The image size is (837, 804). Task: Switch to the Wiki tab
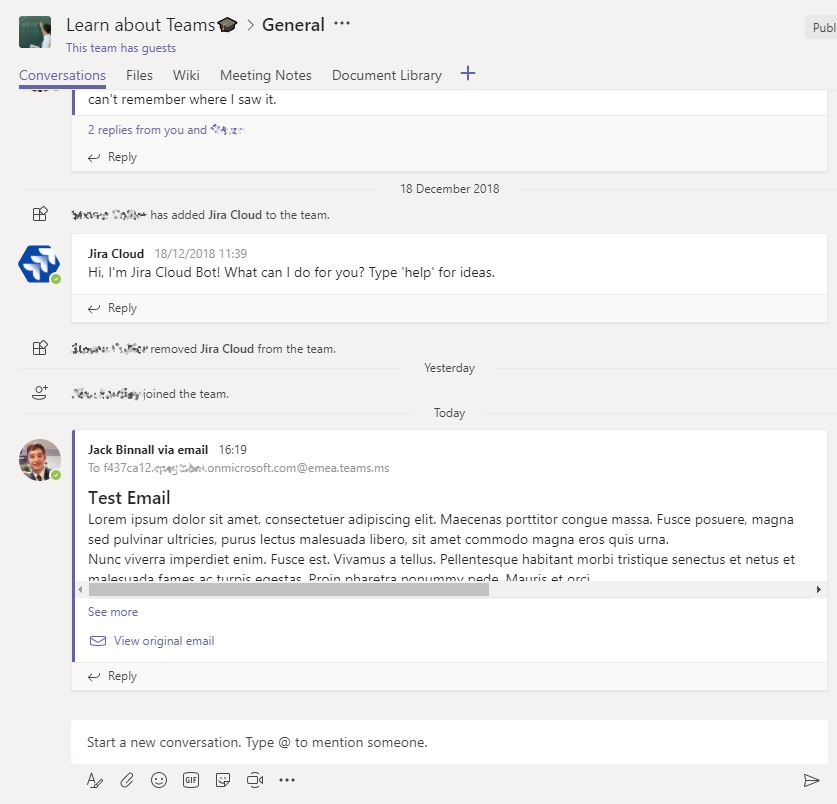(x=186, y=75)
